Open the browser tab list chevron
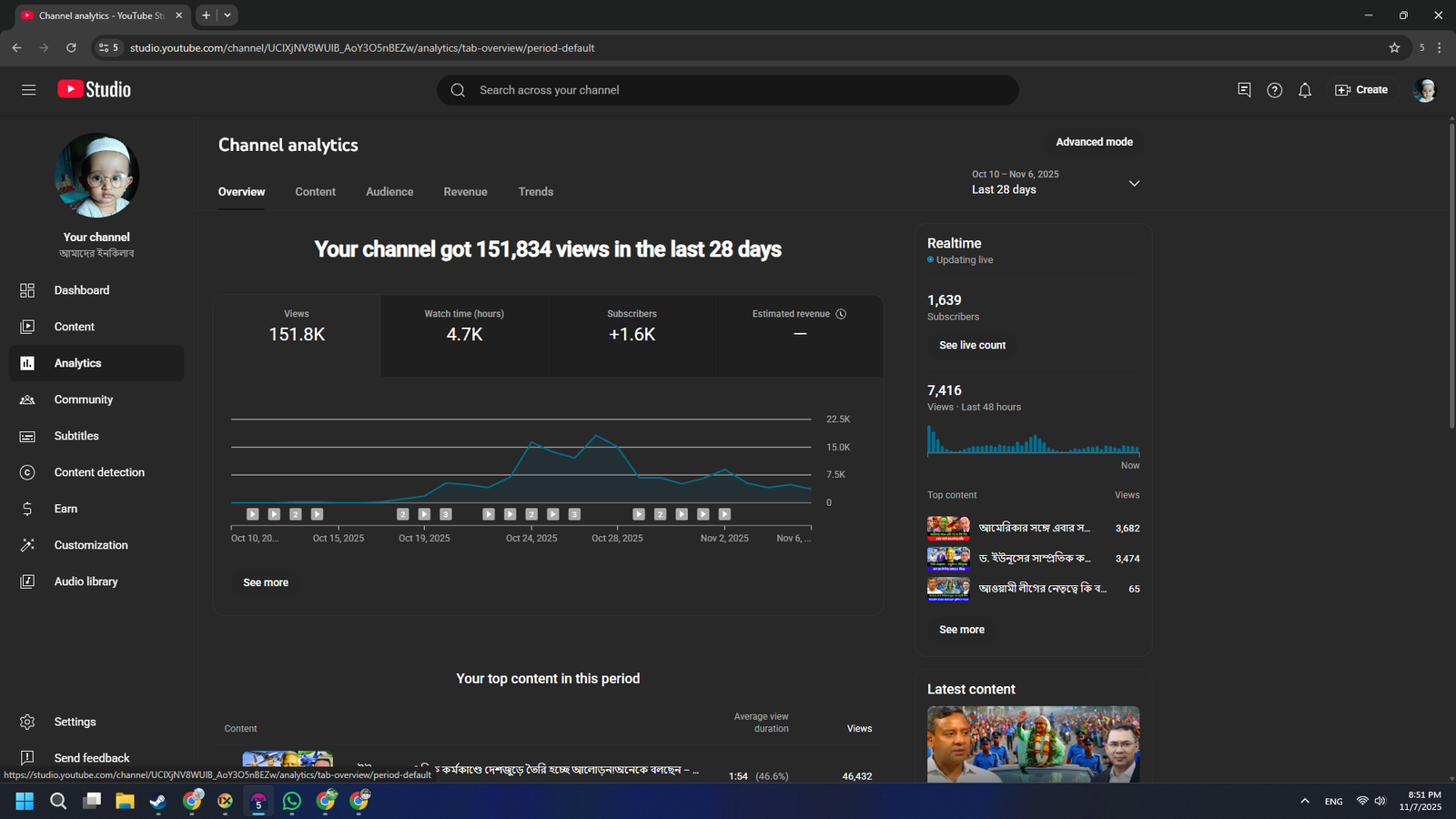The width and height of the screenshot is (1456, 819). (x=227, y=15)
